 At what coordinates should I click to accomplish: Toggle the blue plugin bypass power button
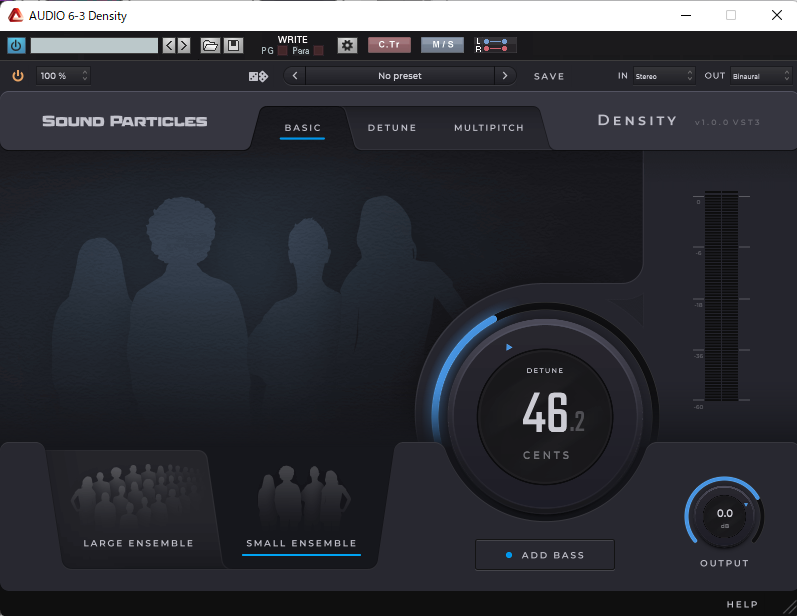(x=16, y=46)
